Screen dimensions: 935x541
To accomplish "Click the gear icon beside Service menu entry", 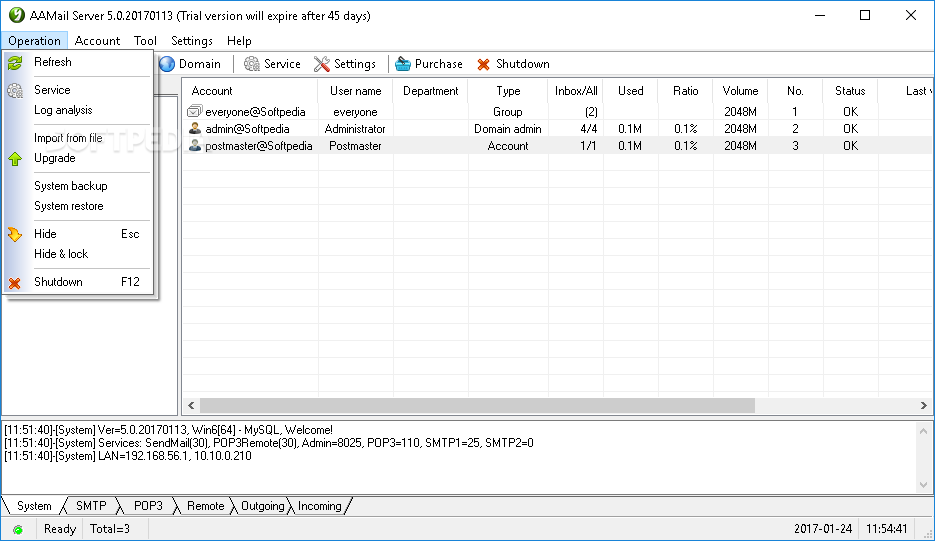I will [x=15, y=90].
